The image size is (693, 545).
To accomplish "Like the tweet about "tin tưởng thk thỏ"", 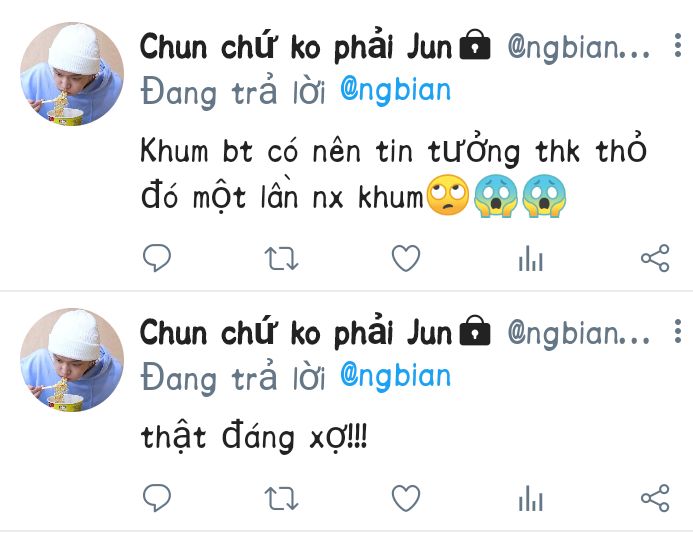I will pos(406,258).
